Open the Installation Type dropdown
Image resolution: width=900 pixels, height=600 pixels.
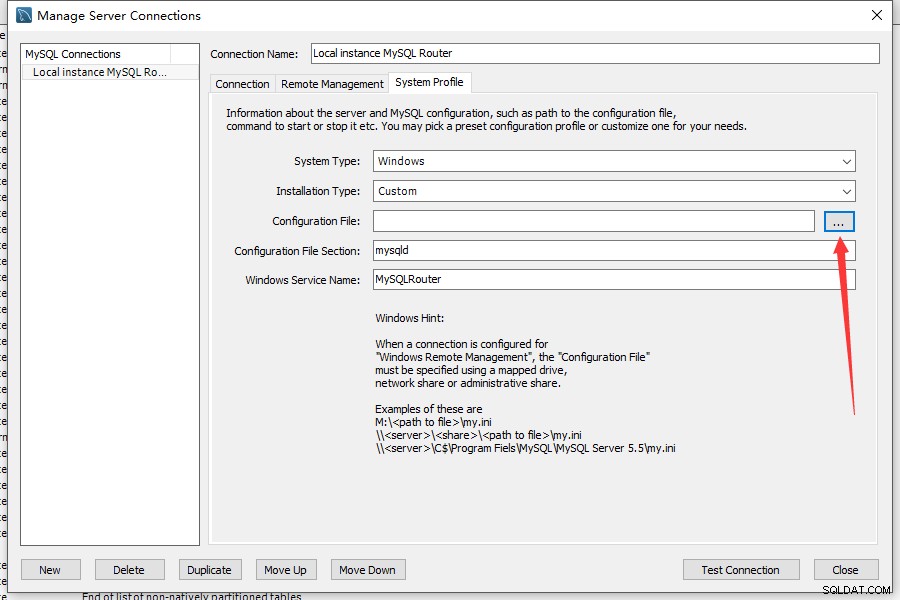(614, 191)
